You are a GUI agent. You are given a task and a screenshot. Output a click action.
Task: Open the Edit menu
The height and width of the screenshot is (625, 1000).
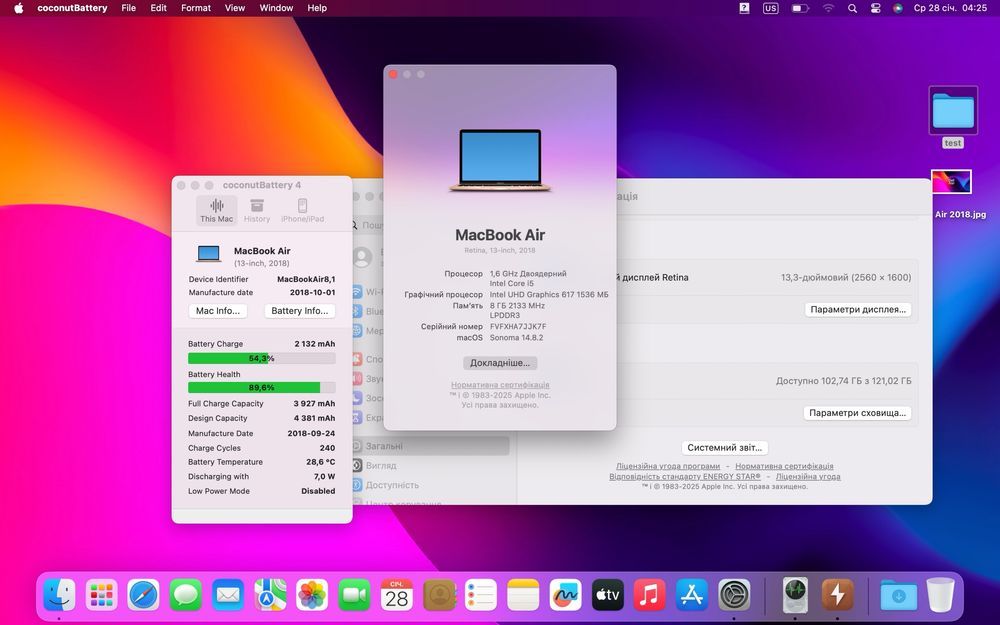coord(158,8)
